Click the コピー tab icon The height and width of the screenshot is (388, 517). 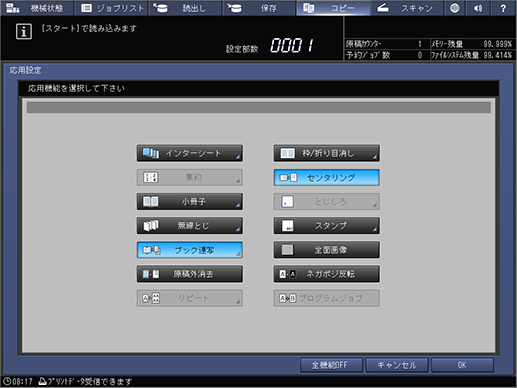[308, 8]
